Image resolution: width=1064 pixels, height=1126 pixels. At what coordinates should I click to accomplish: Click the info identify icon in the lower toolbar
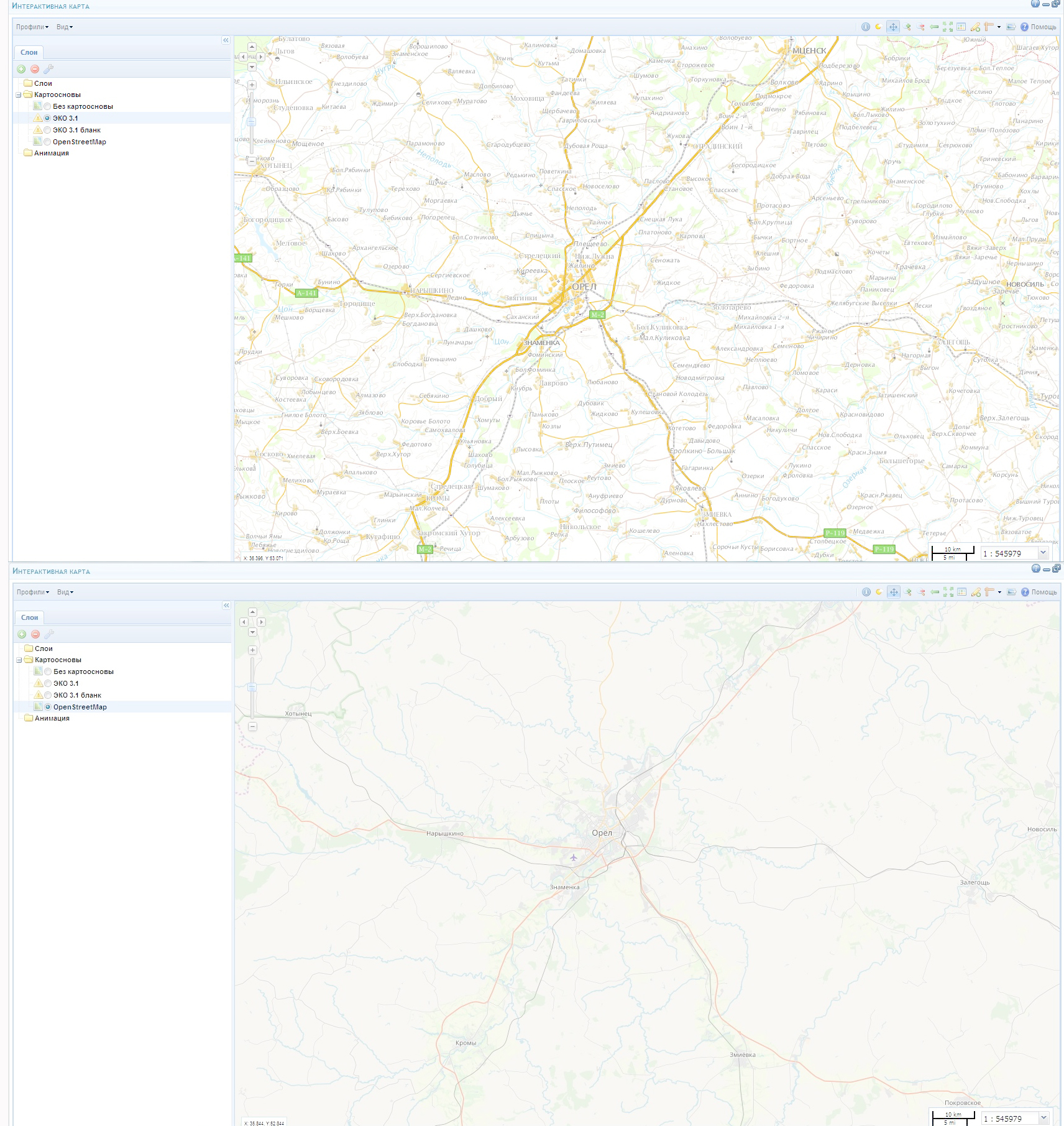(x=866, y=592)
